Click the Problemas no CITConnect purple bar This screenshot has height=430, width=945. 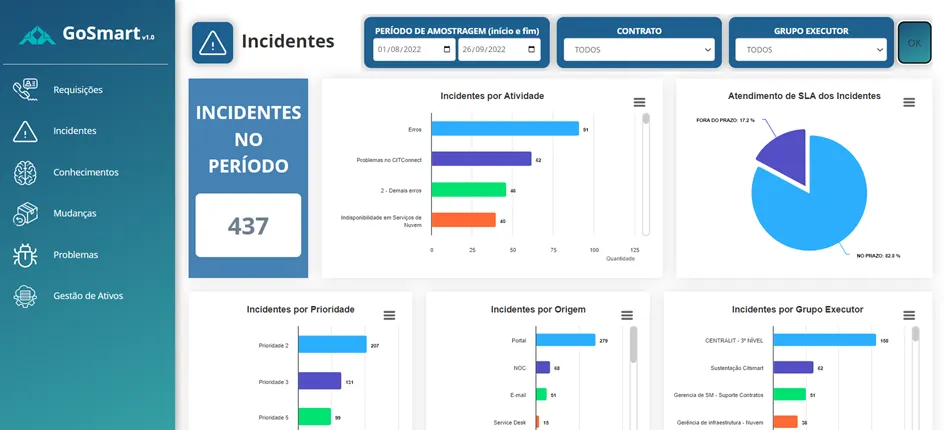tap(482, 159)
